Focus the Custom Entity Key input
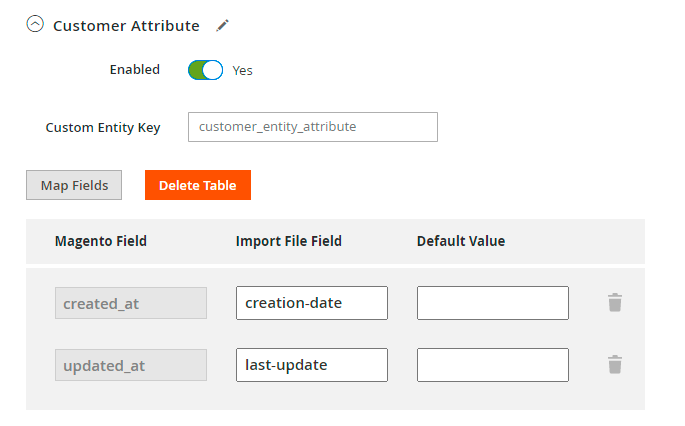The image size is (685, 426). click(313, 127)
